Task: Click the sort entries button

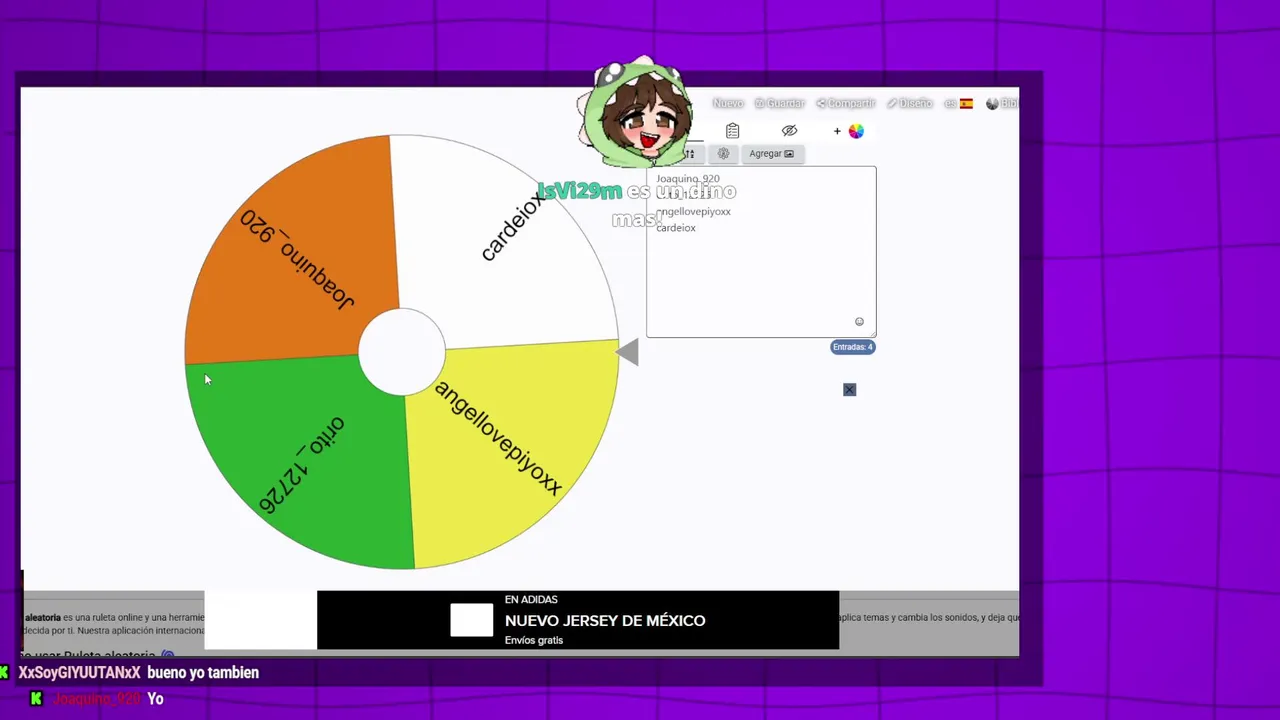Action: tap(690, 154)
